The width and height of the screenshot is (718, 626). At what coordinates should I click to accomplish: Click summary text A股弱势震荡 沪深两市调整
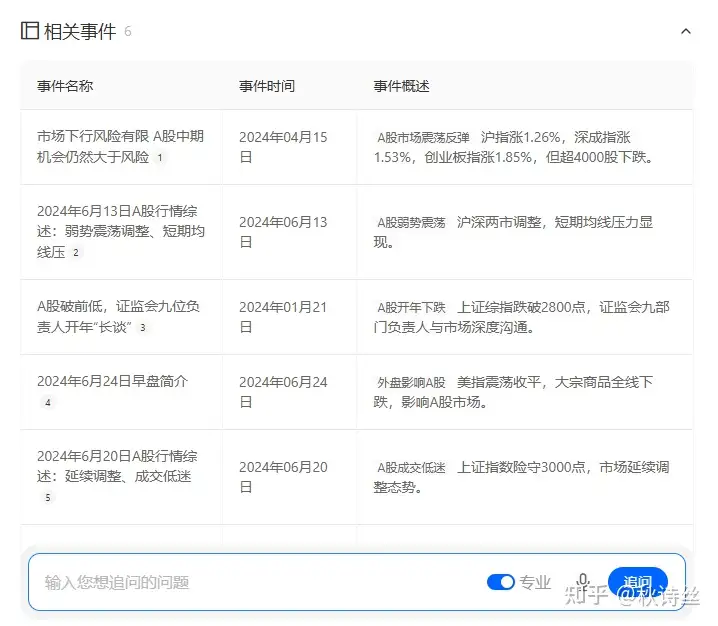[x=513, y=232]
